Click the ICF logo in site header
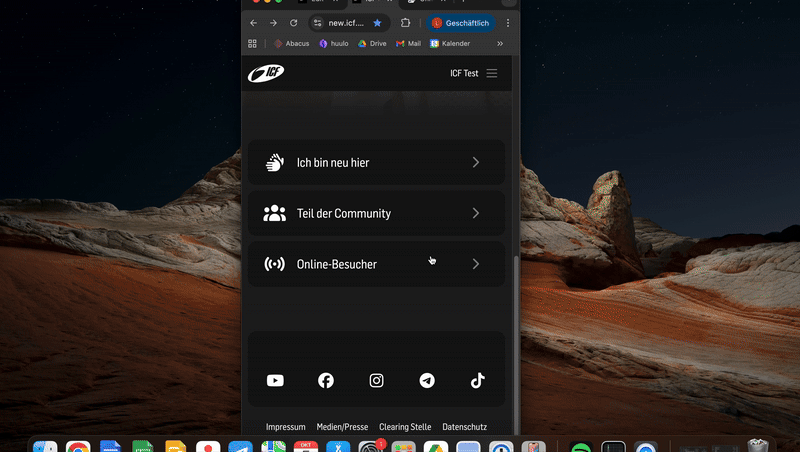 [266, 73]
